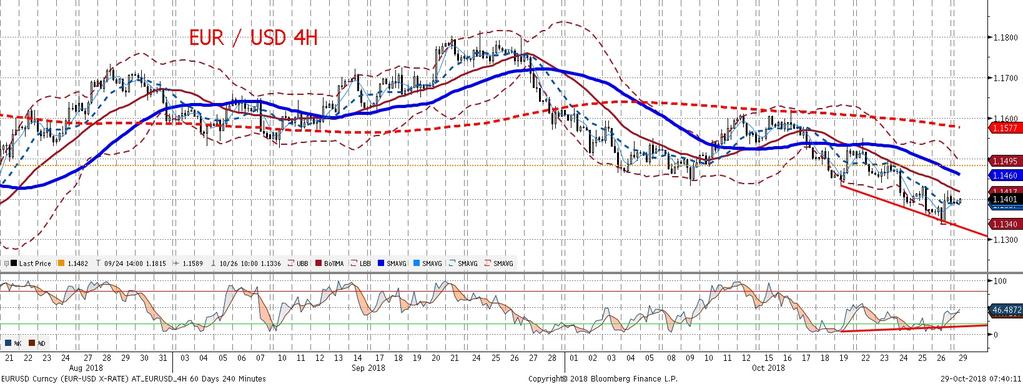
Task: Select the light blue SMAVG legend entry
Action: pos(427,263)
